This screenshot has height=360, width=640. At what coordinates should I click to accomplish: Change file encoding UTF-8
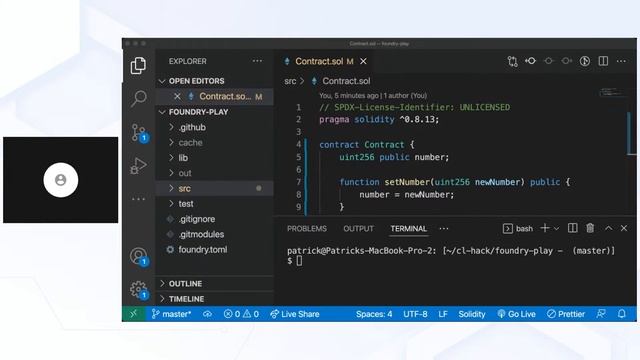[415, 314]
